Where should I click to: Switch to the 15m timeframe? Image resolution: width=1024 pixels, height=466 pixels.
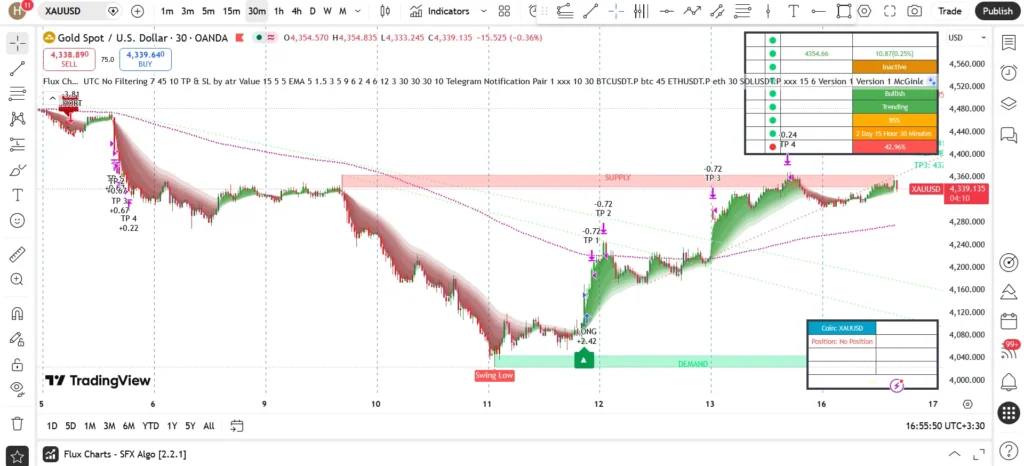coord(231,11)
